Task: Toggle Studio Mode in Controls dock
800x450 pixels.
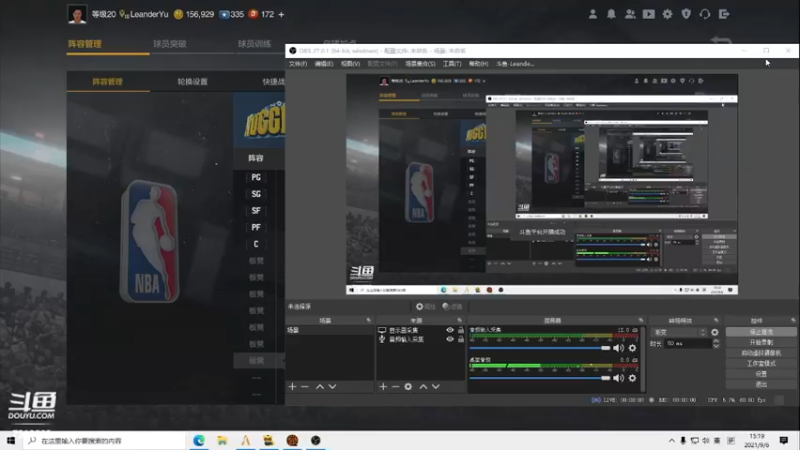Action: tap(761, 363)
